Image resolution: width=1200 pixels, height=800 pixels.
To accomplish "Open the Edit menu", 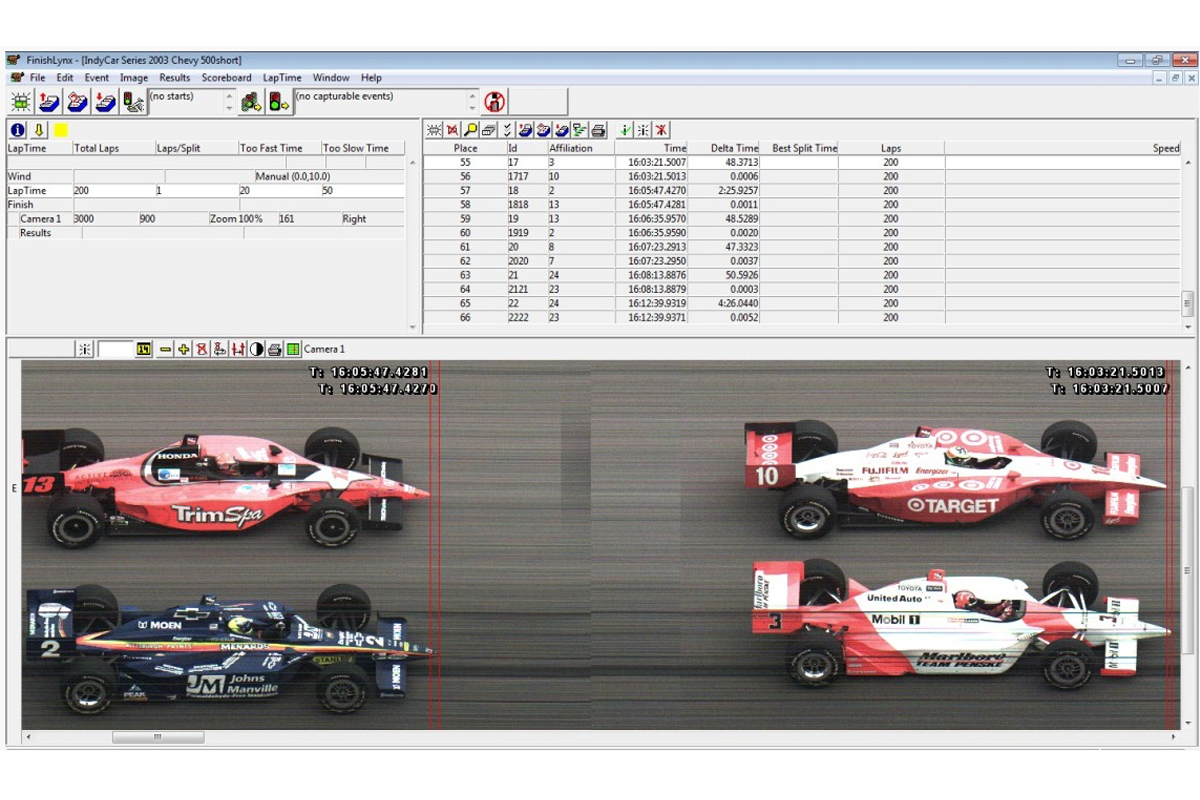I will coord(65,78).
